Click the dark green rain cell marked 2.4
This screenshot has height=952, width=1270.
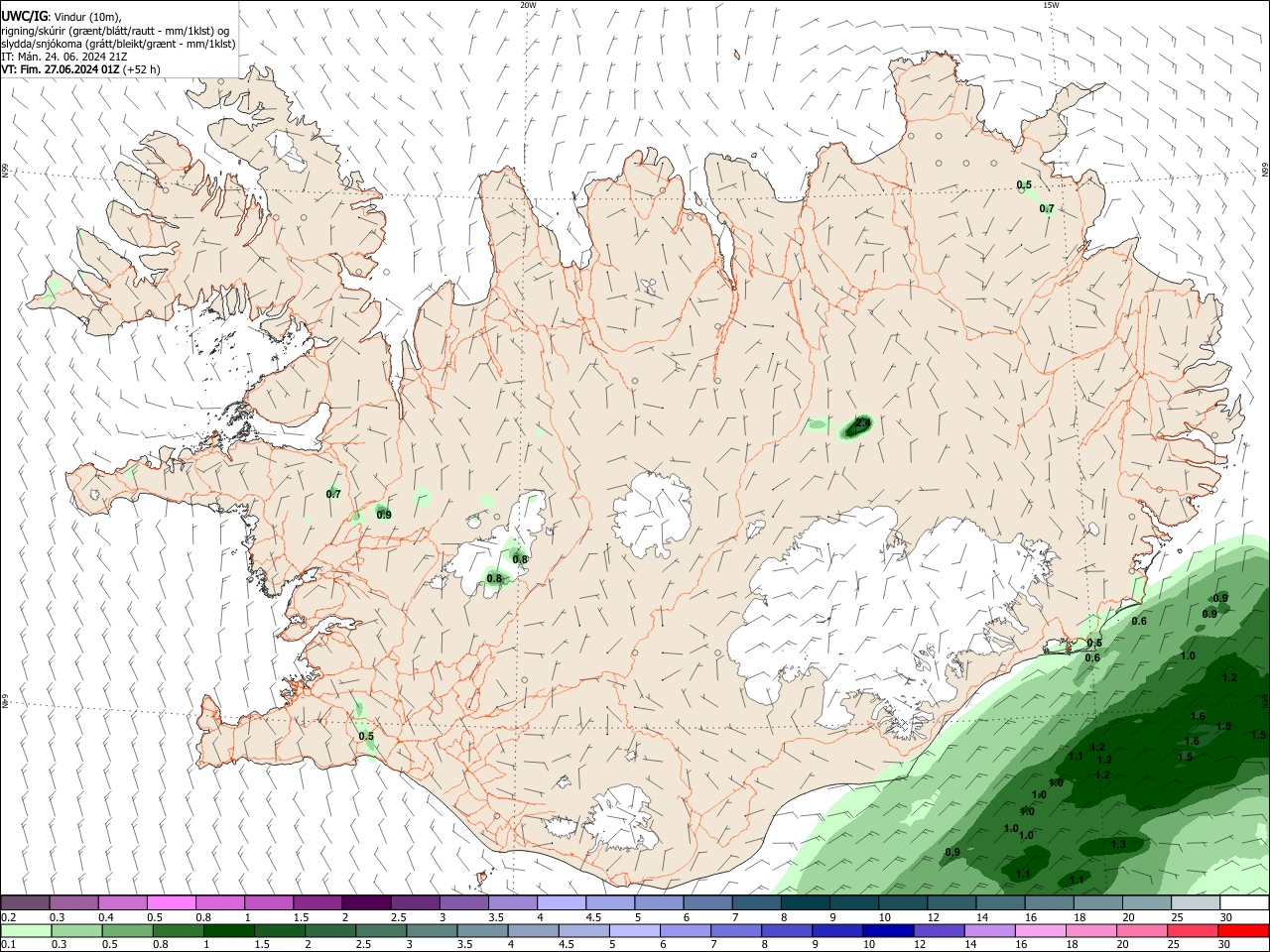[x=855, y=427]
